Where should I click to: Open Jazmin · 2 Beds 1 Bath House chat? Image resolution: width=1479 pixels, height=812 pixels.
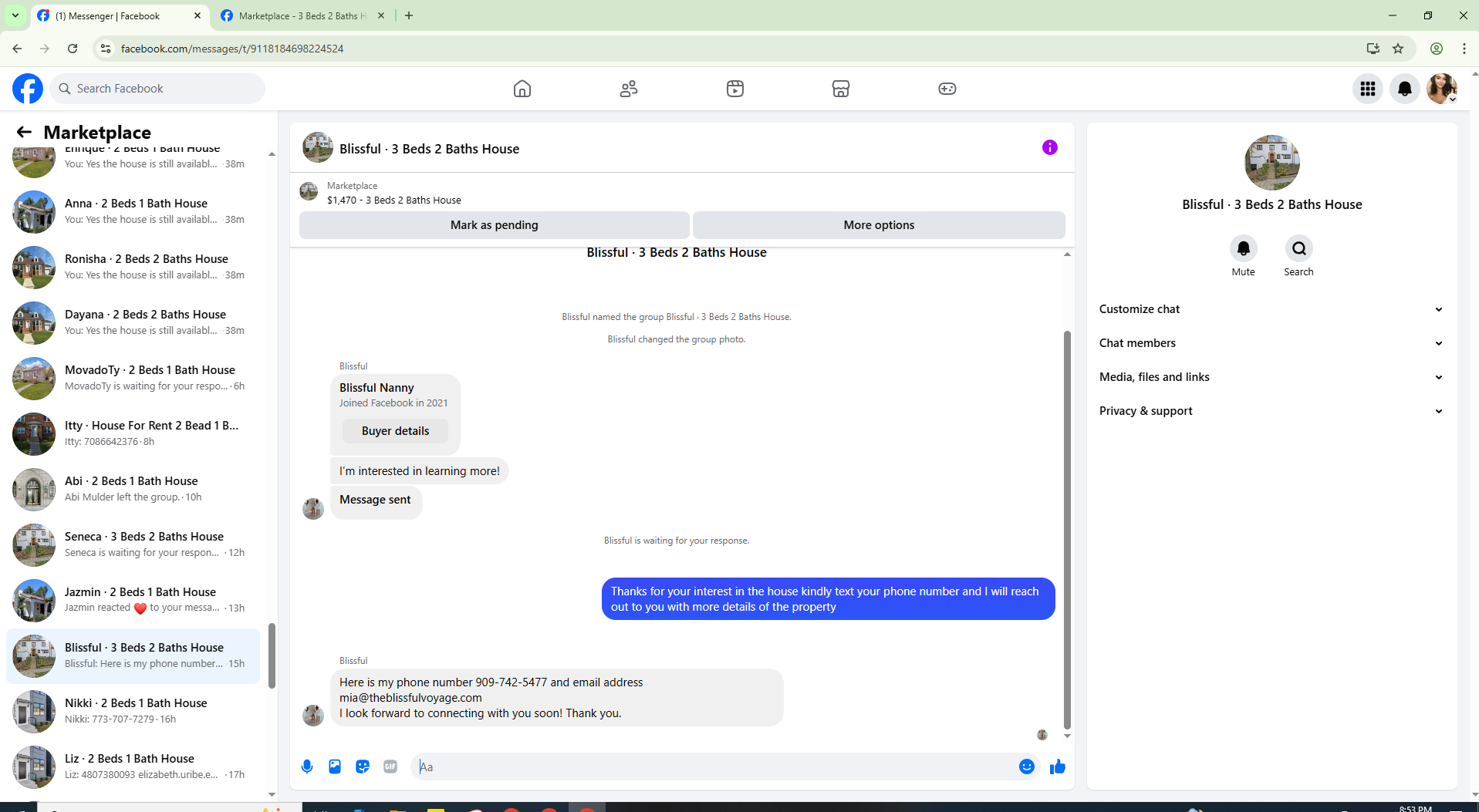pos(133,600)
